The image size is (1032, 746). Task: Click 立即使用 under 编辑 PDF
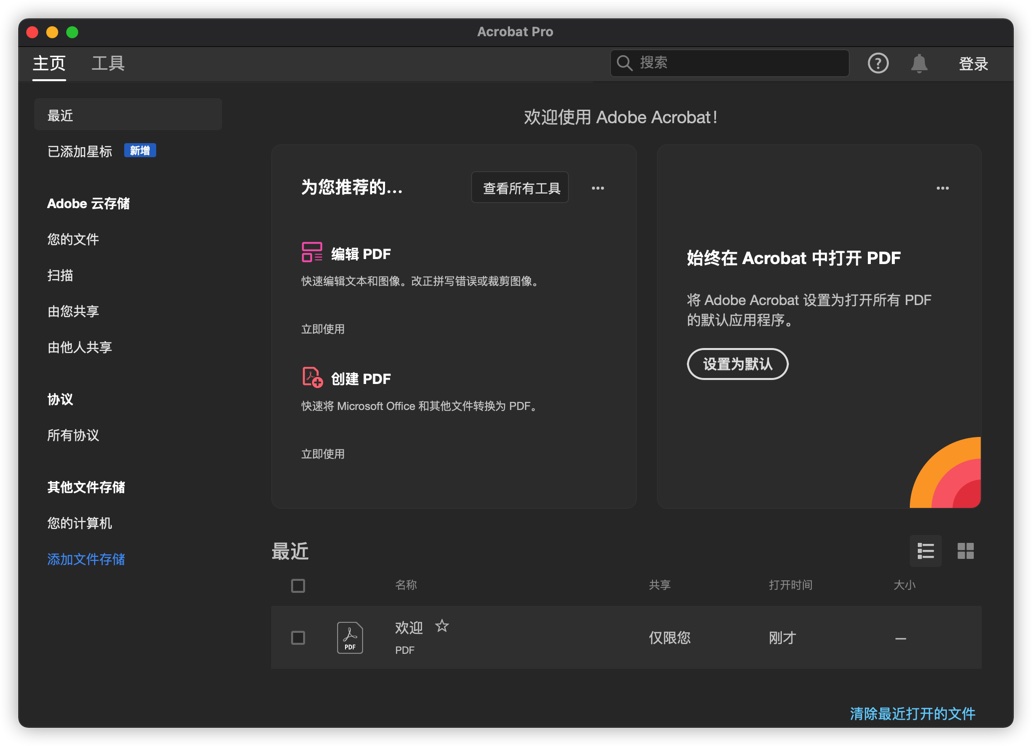click(x=322, y=329)
